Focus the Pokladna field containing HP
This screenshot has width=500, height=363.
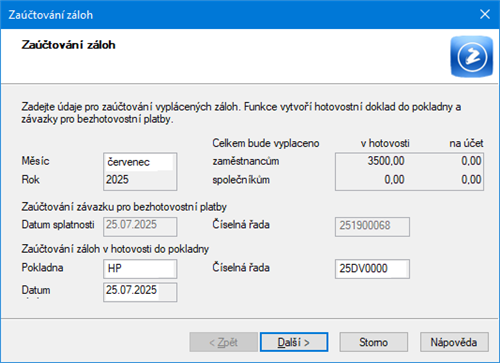point(140,268)
